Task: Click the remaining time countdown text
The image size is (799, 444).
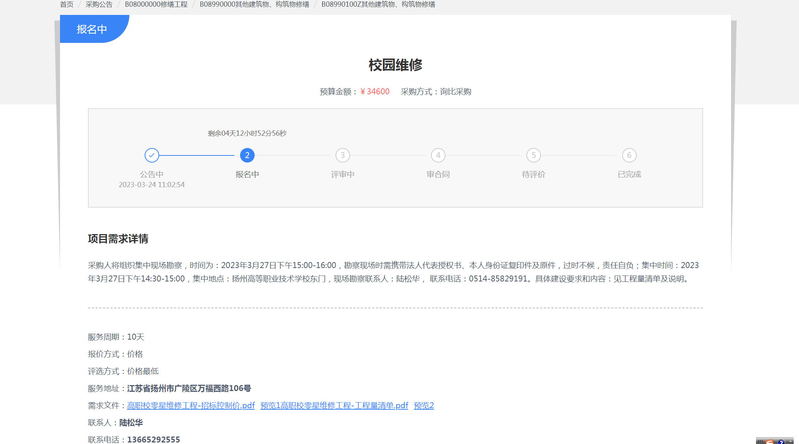Action: tap(247, 133)
